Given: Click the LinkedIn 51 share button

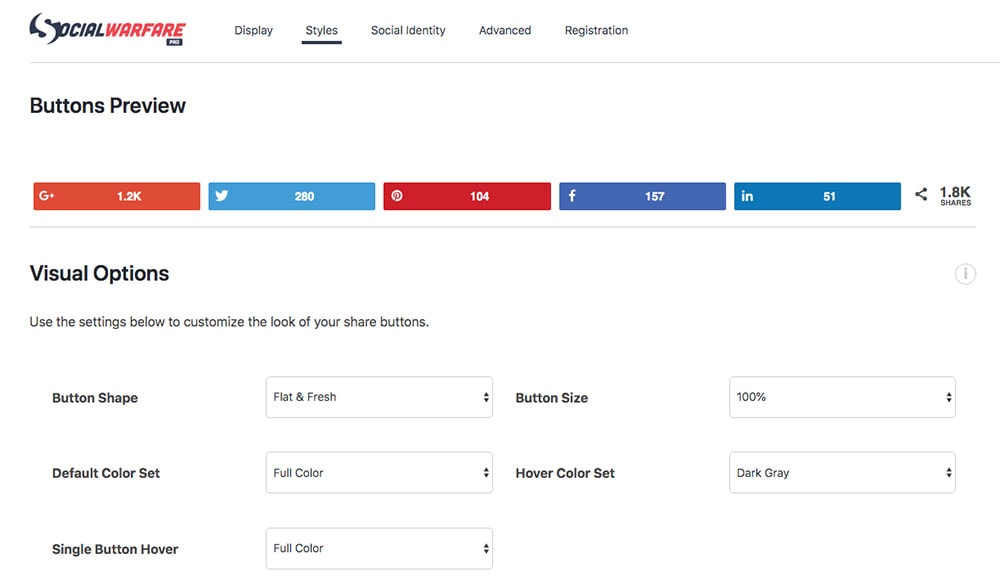Looking at the screenshot, I should (818, 196).
